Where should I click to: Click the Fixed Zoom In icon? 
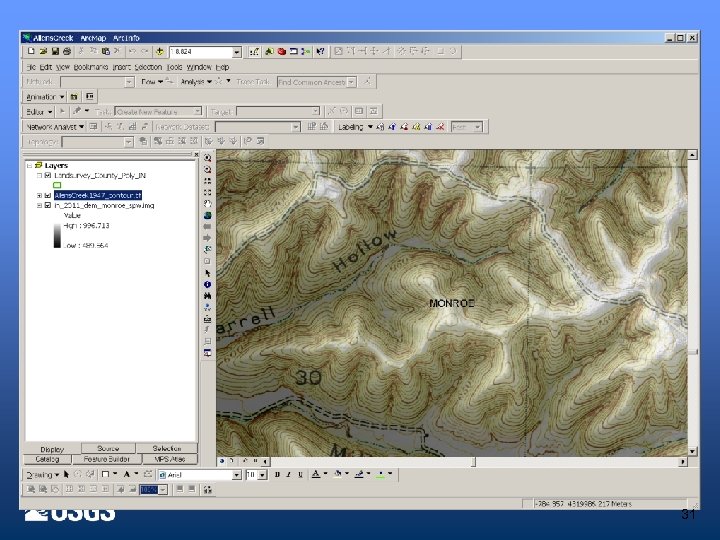(x=208, y=181)
